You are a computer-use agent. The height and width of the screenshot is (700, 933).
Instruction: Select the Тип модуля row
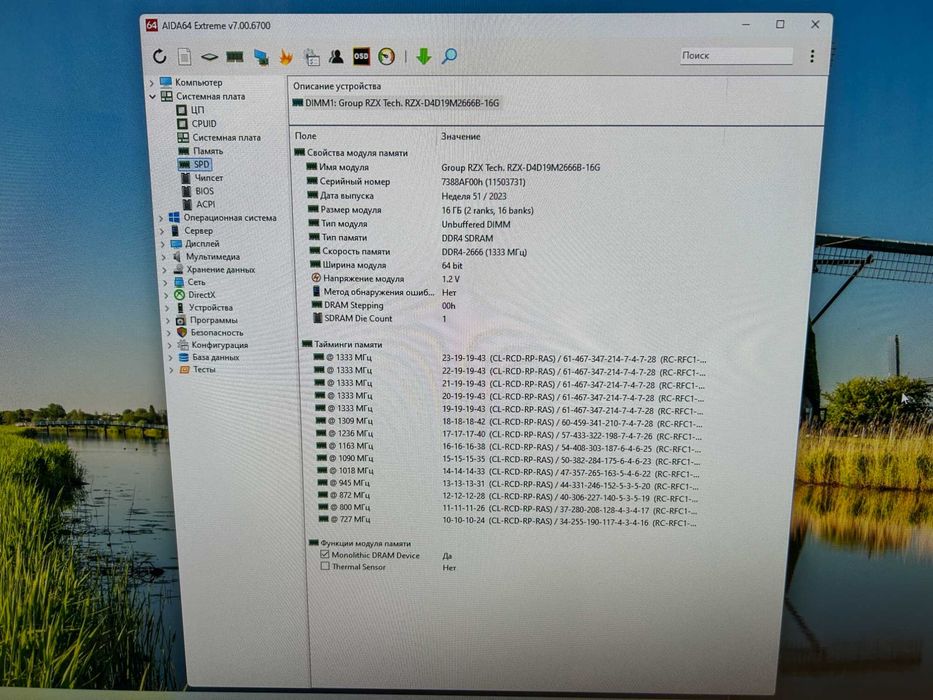point(409,224)
